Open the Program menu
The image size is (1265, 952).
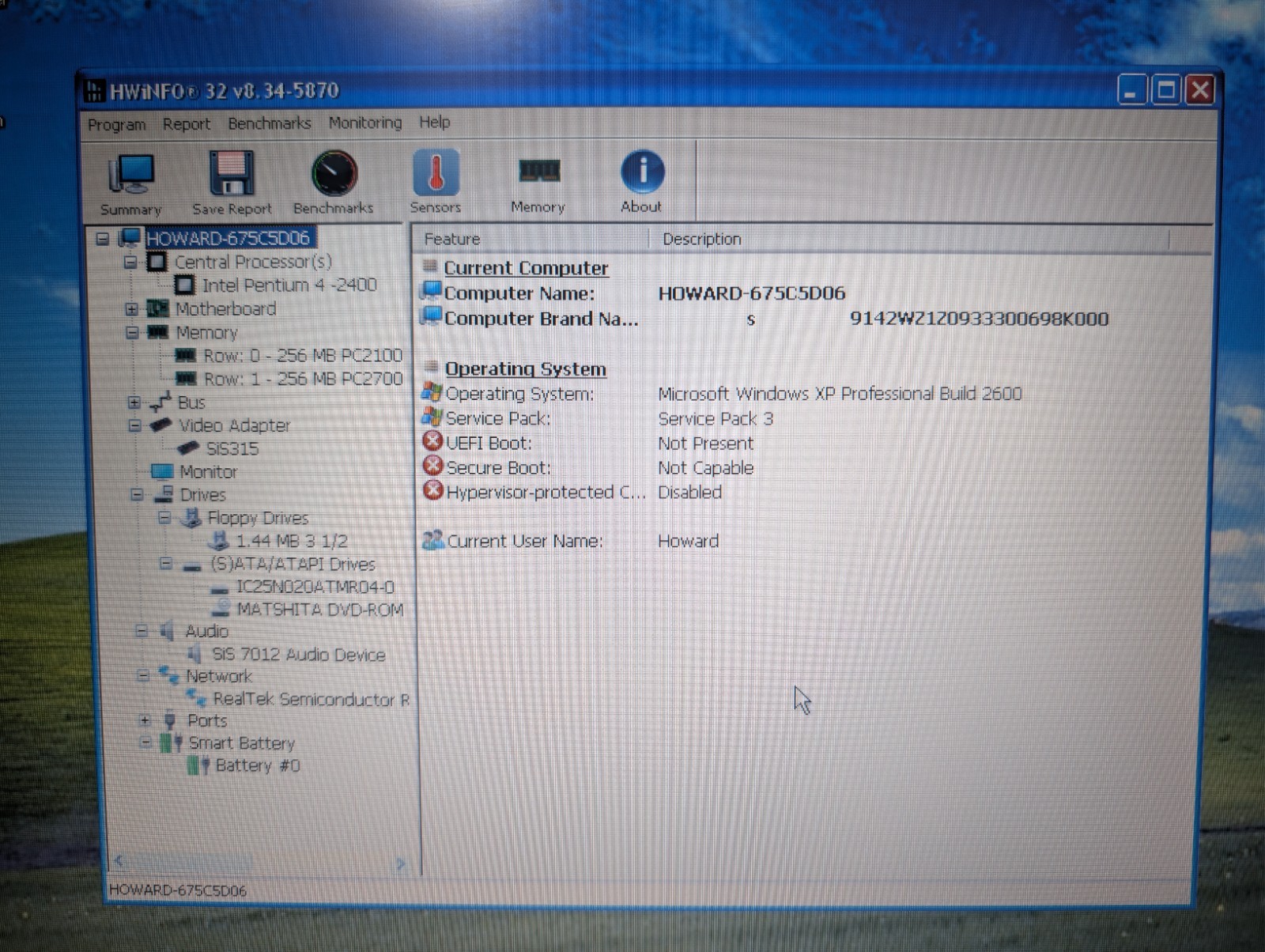tap(117, 124)
